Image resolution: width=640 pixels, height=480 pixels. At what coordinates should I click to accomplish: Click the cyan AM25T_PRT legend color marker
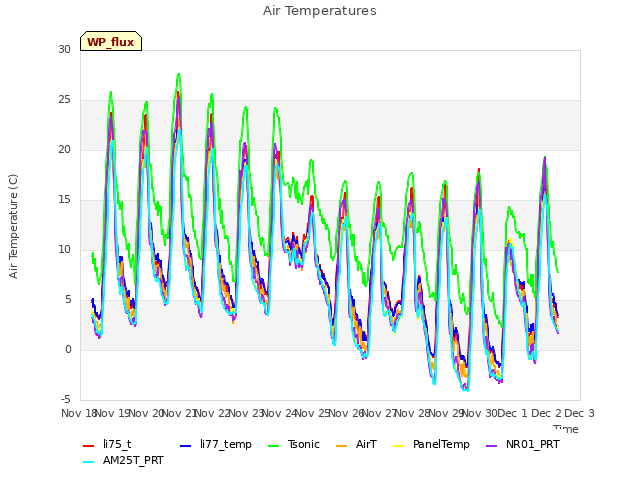tap(89, 462)
